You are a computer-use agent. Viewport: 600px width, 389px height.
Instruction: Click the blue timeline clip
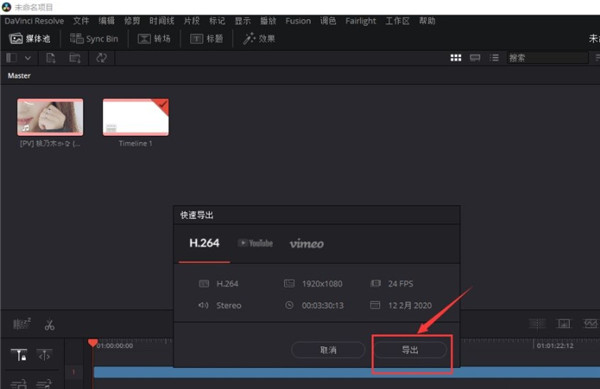(346, 372)
